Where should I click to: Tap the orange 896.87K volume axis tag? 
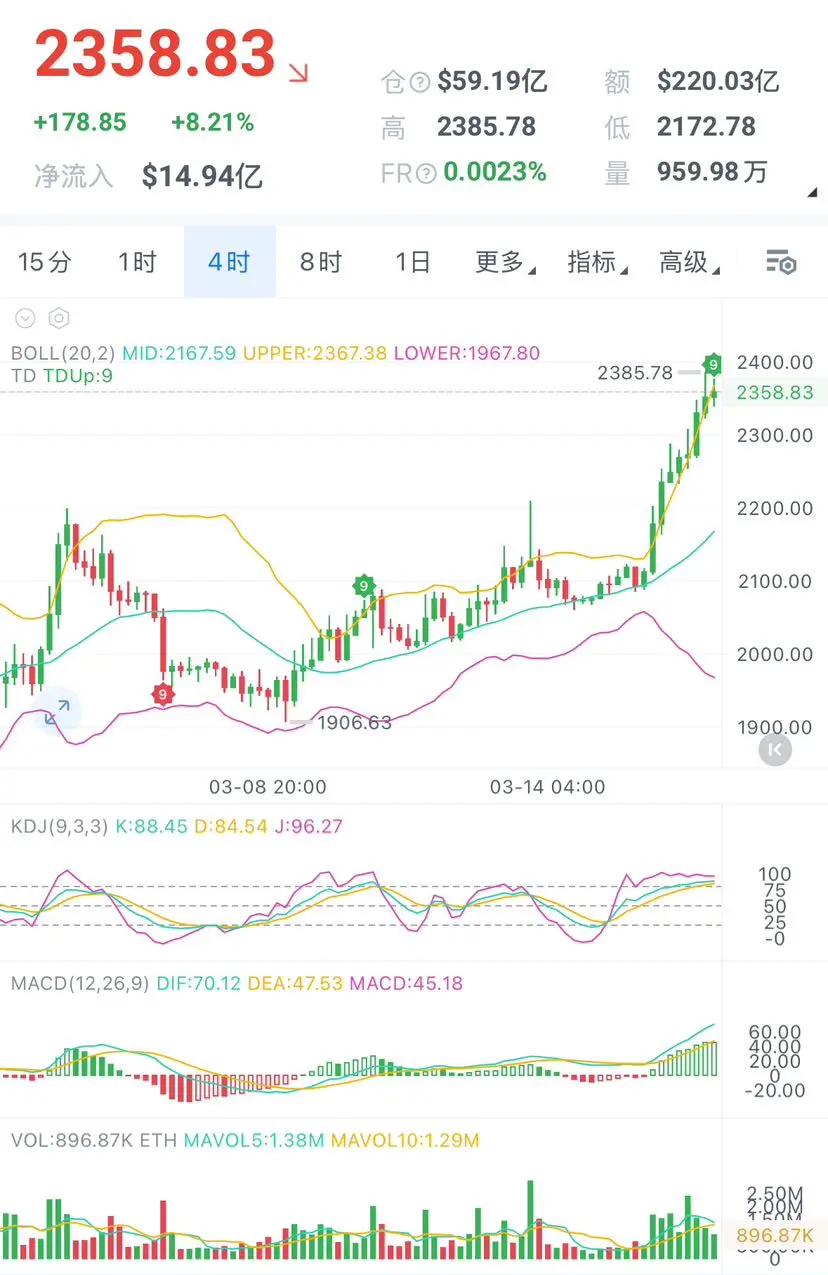tap(775, 1235)
